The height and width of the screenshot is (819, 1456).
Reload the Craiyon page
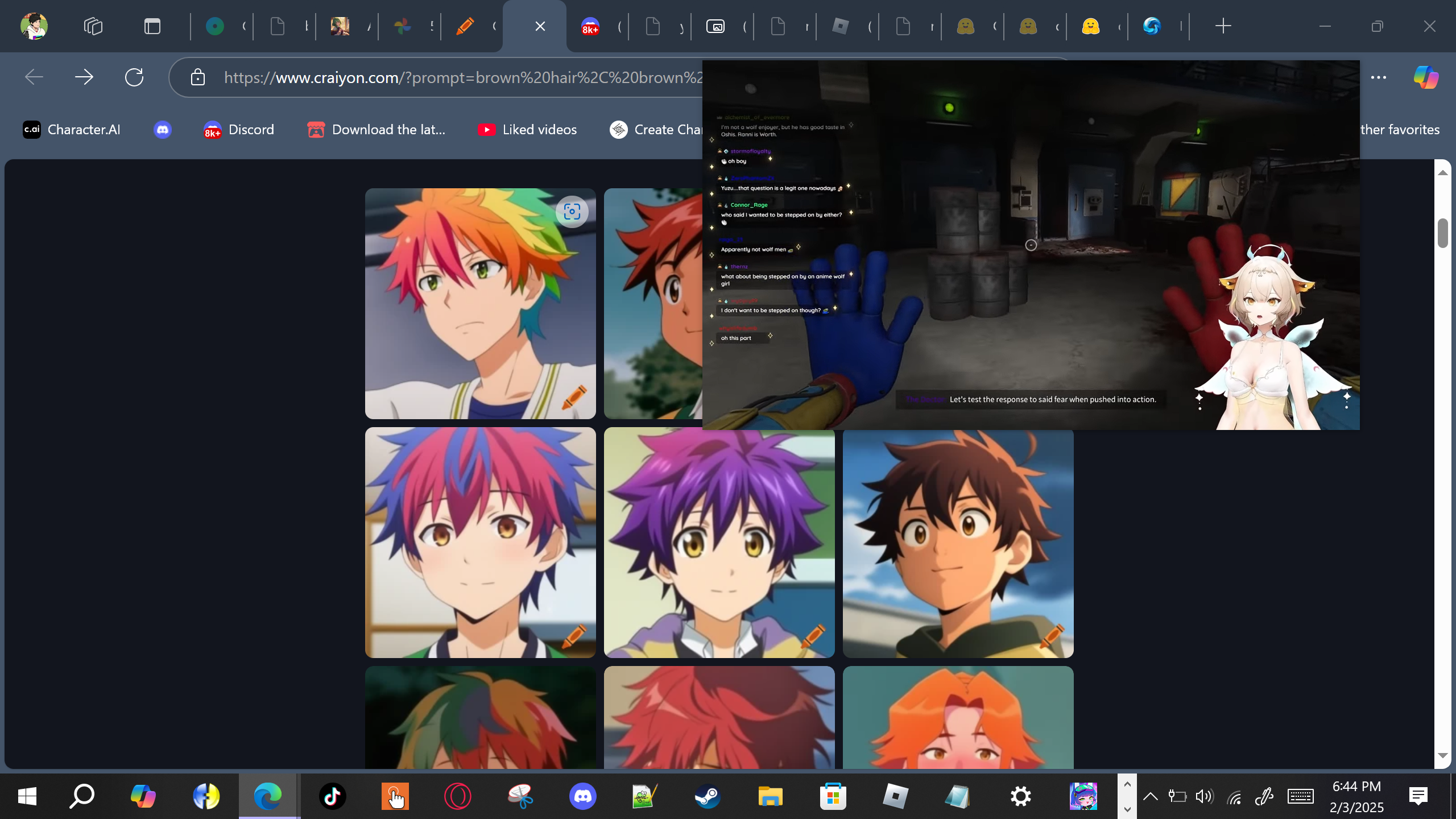pyautogui.click(x=134, y=77)
